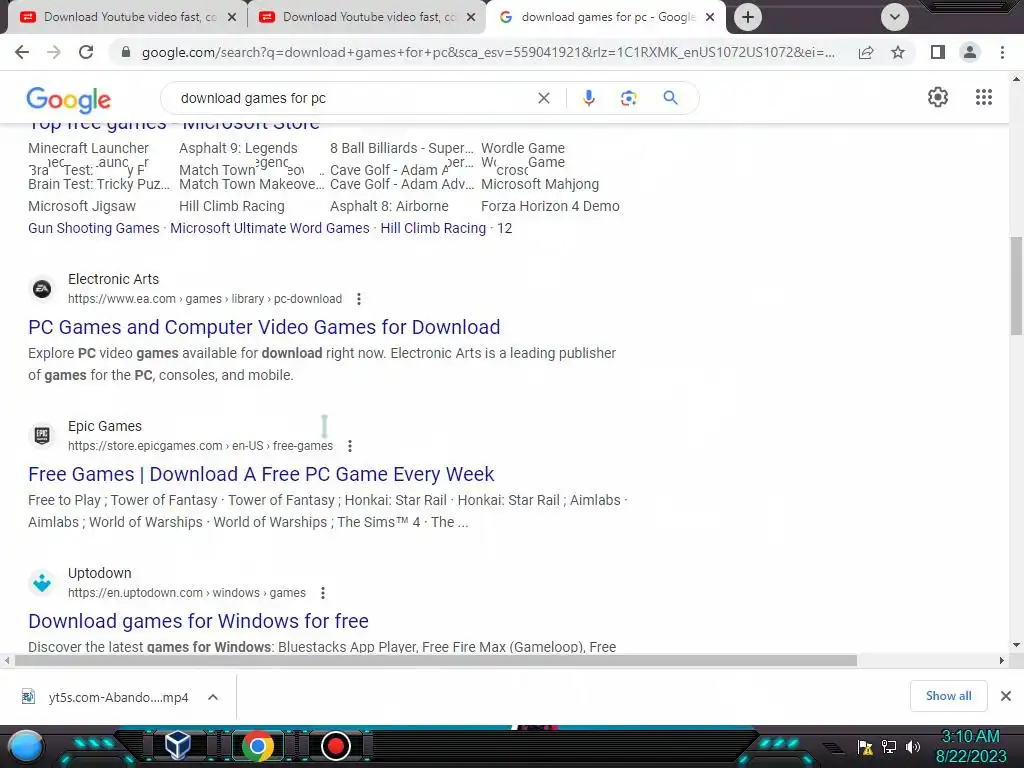Open the Hill Climb Racing blue link
The image size is (1024, 768).
point(433,228)
